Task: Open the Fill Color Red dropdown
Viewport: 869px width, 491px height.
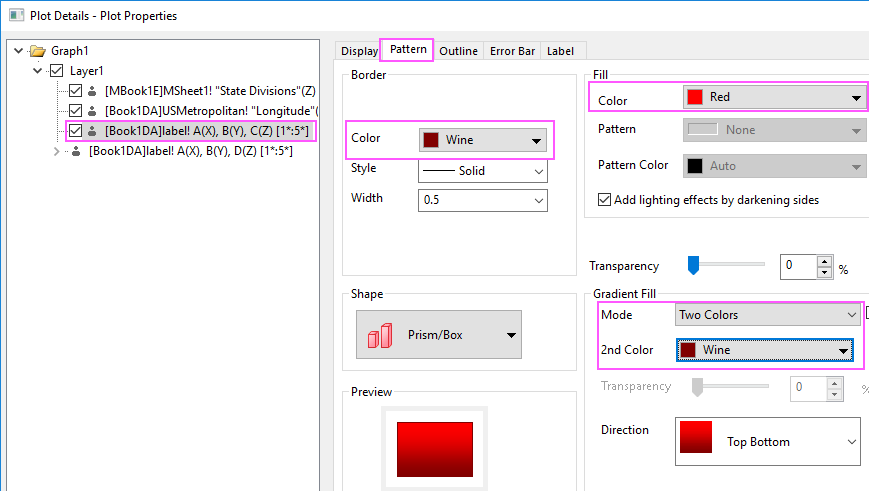Action: 775,97
